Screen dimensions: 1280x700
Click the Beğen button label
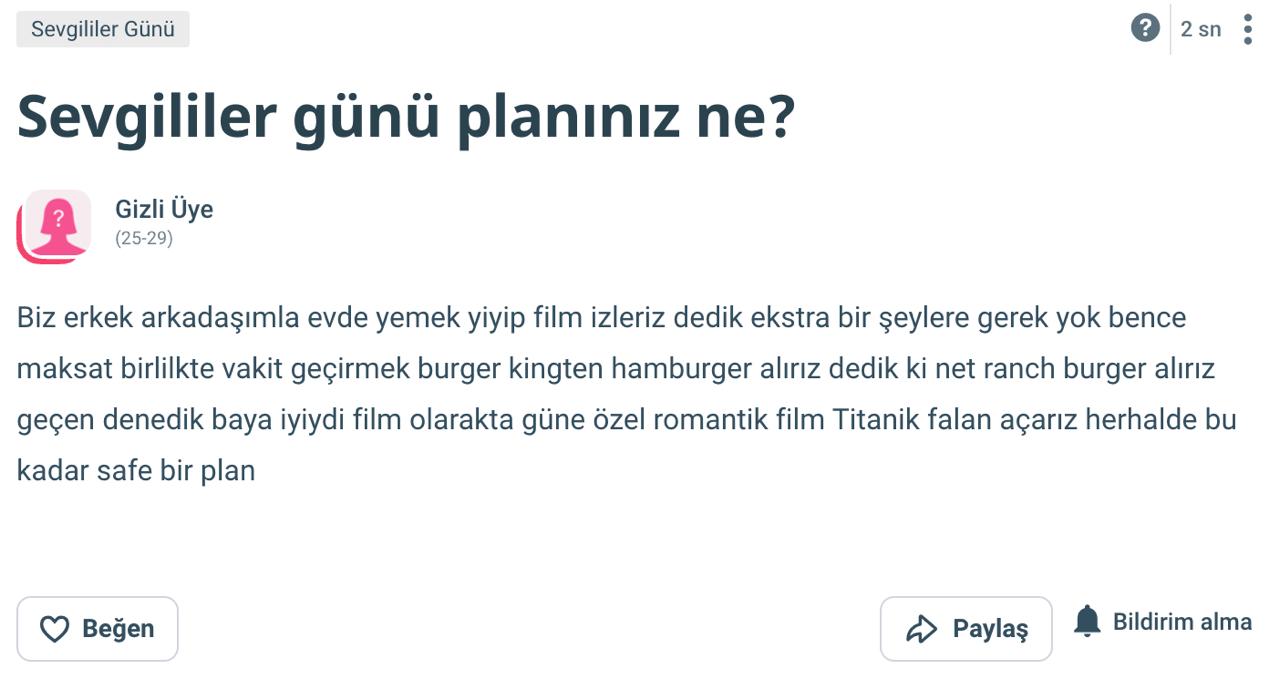[x=118, y=629]
